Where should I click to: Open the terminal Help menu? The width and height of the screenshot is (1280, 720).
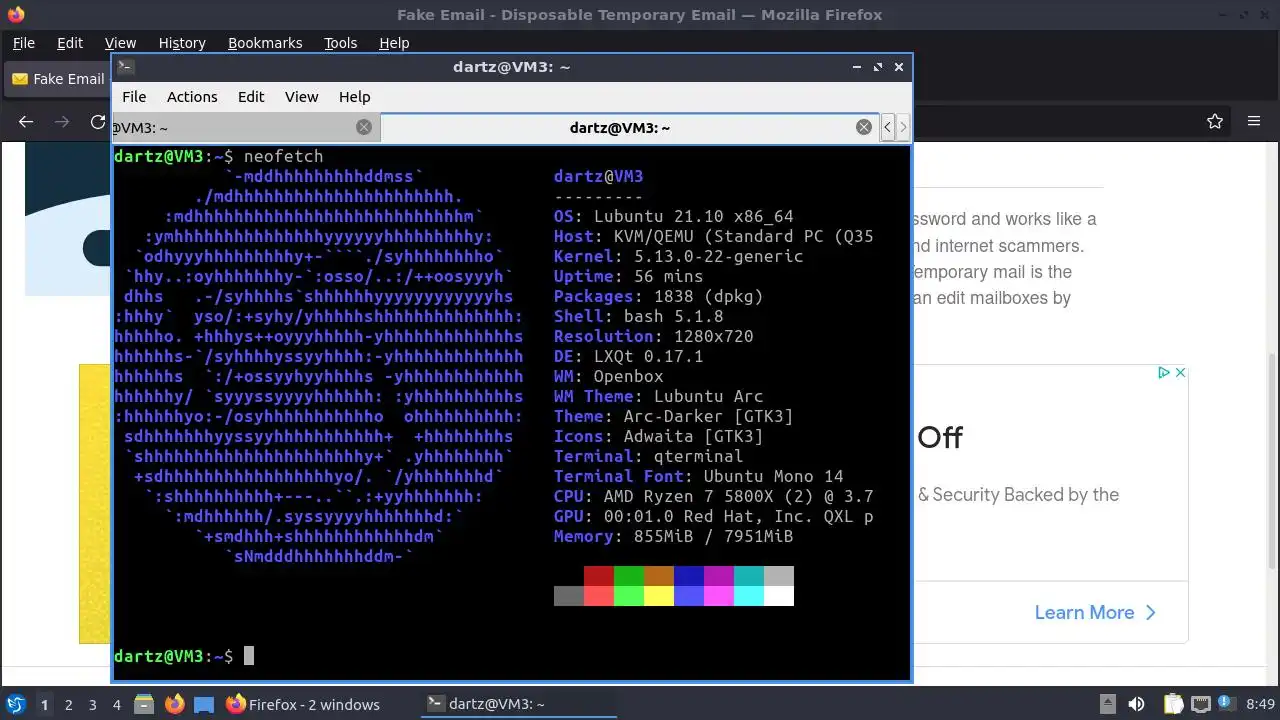click(x=354, y=97)
